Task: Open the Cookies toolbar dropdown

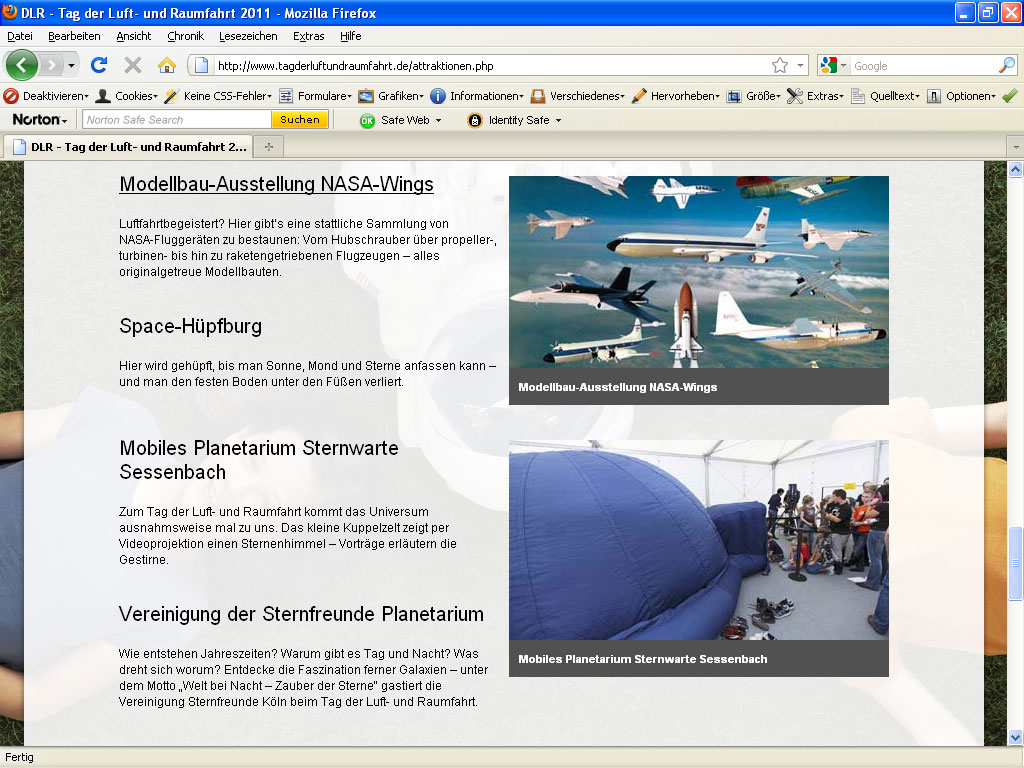Action: [126, 96]
